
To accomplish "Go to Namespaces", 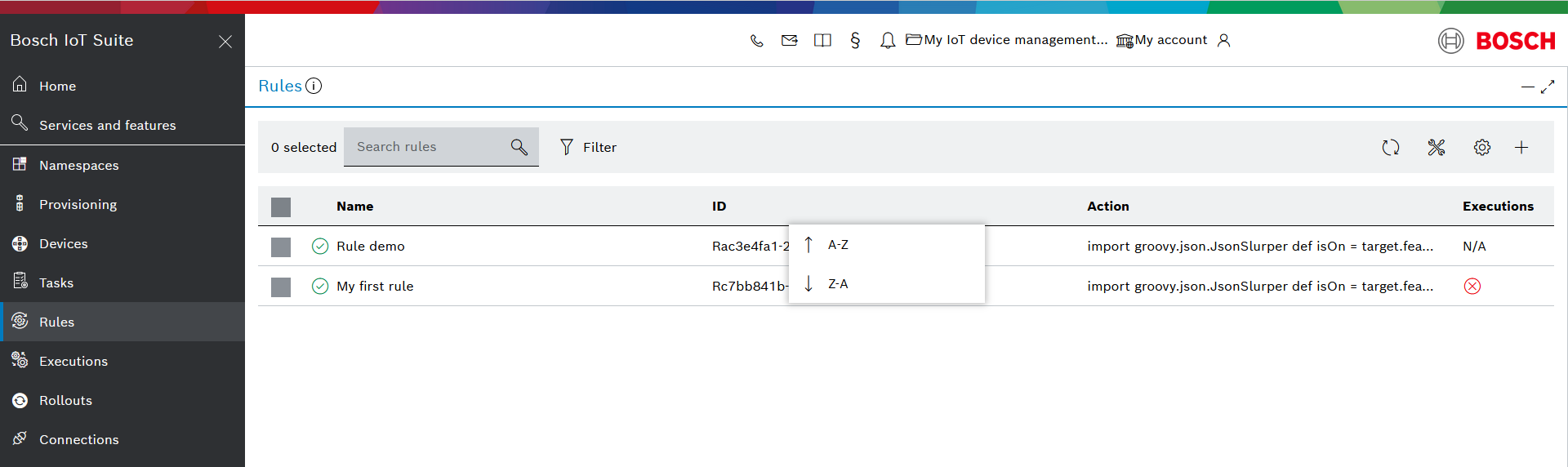I will tap(122, 165).
